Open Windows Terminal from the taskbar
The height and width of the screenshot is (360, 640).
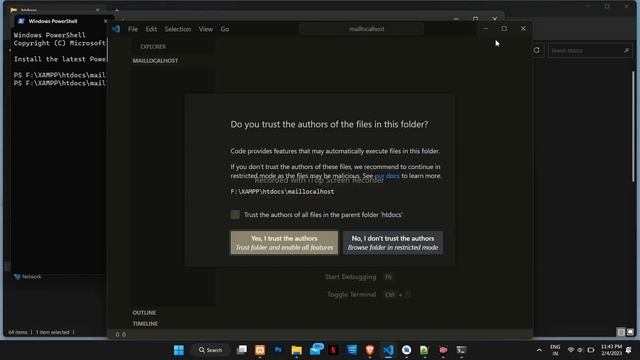click(461, 350)
